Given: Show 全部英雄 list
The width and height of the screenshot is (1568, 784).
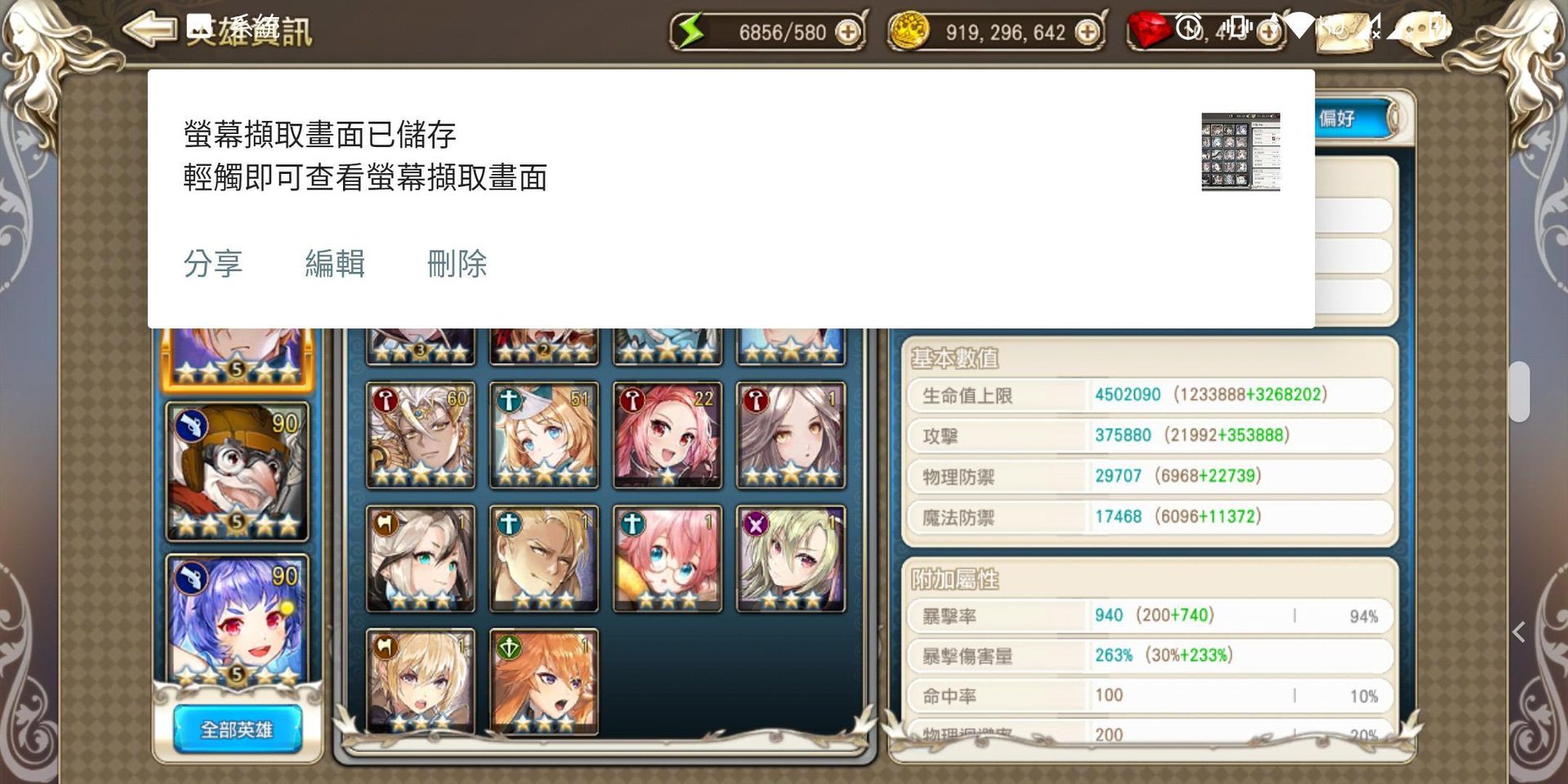Looking at the screenshot, I should point(237,729).
